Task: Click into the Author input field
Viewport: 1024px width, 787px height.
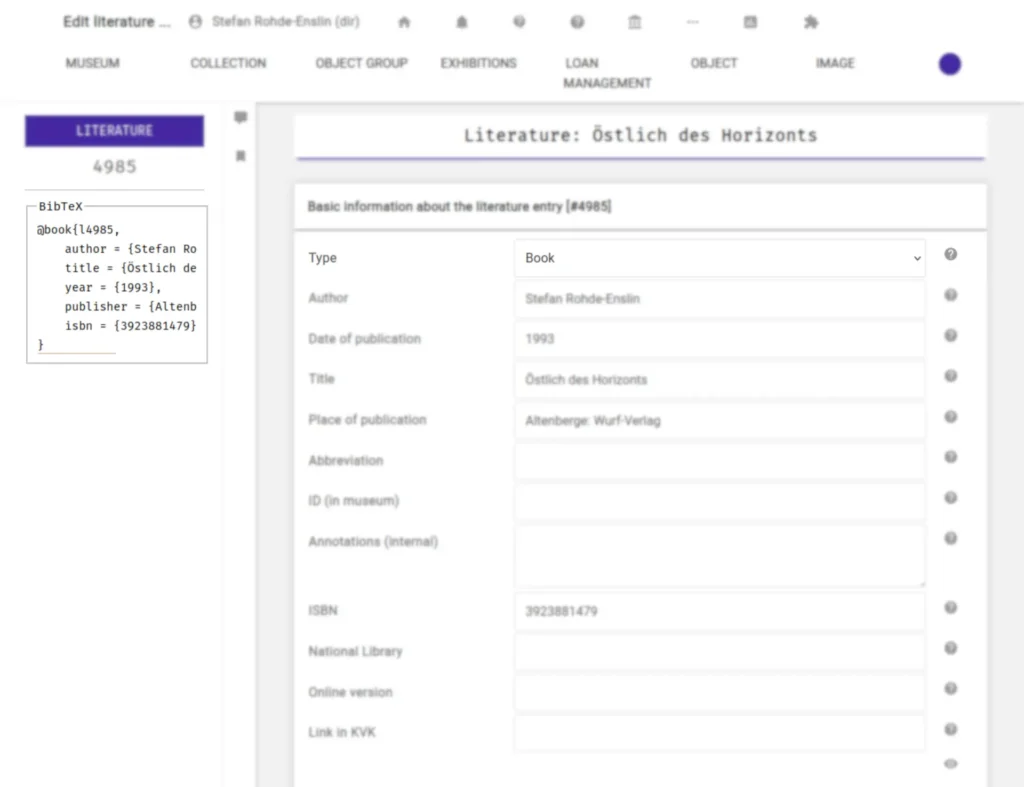Action: pos(720,298)
